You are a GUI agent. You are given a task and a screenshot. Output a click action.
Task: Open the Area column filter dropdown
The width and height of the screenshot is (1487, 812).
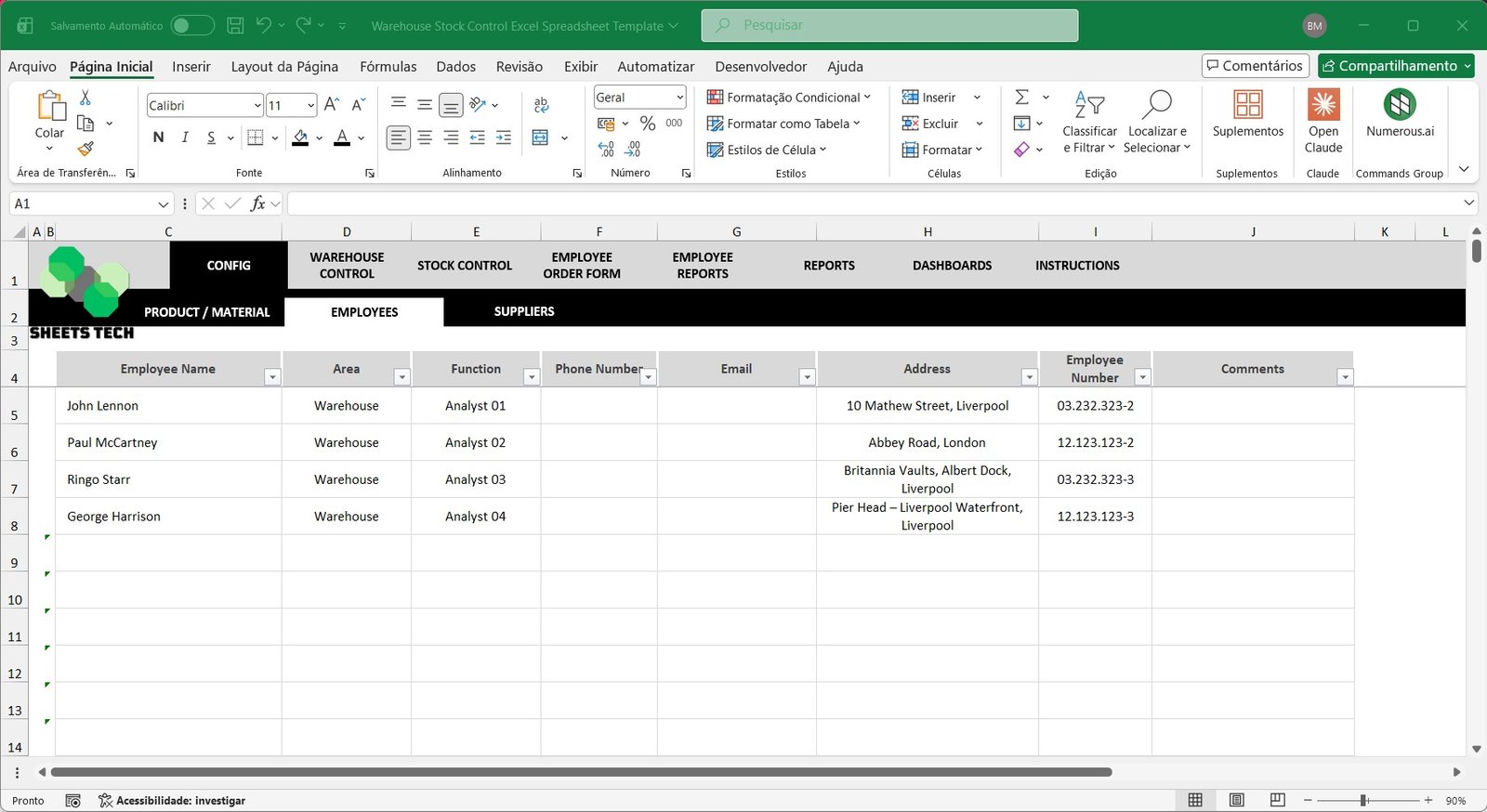(401, 377)
